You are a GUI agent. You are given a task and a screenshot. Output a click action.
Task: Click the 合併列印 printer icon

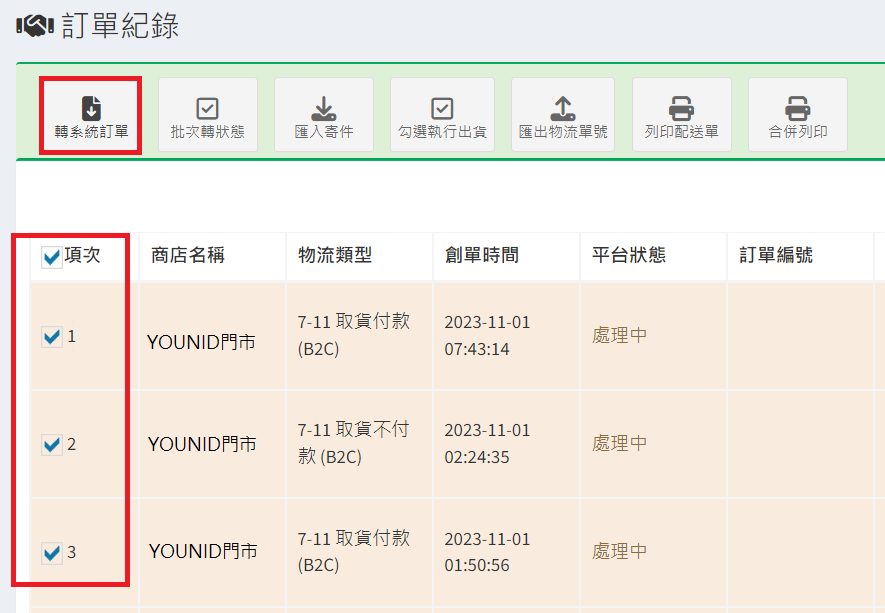797,108
